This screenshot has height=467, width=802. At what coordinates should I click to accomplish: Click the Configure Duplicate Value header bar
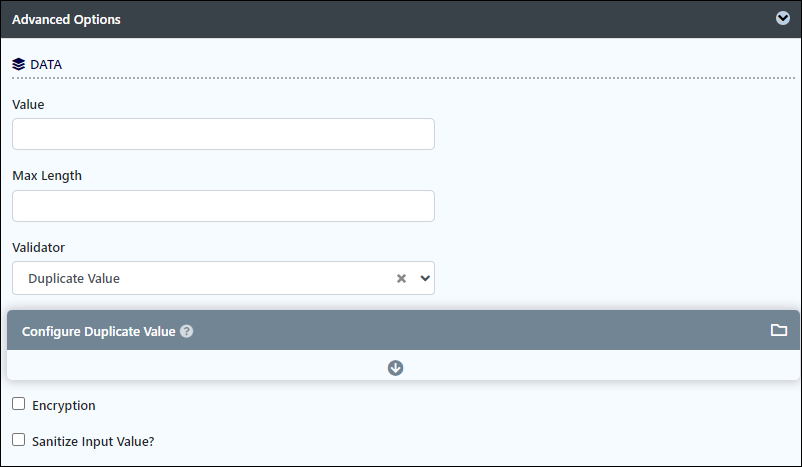pos(403,330)
